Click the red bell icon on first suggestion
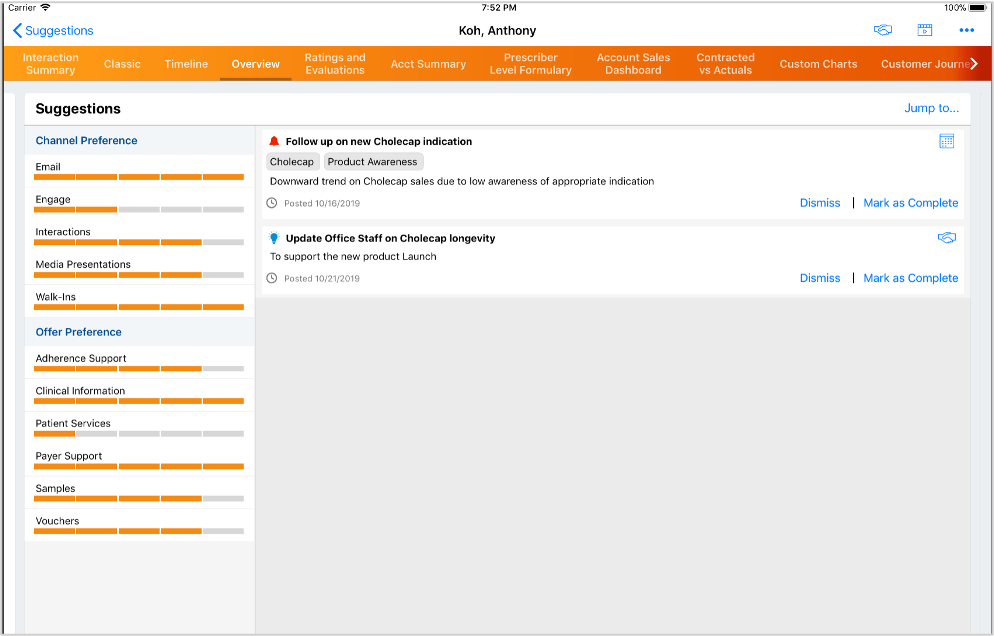 (x=275, y=141)
